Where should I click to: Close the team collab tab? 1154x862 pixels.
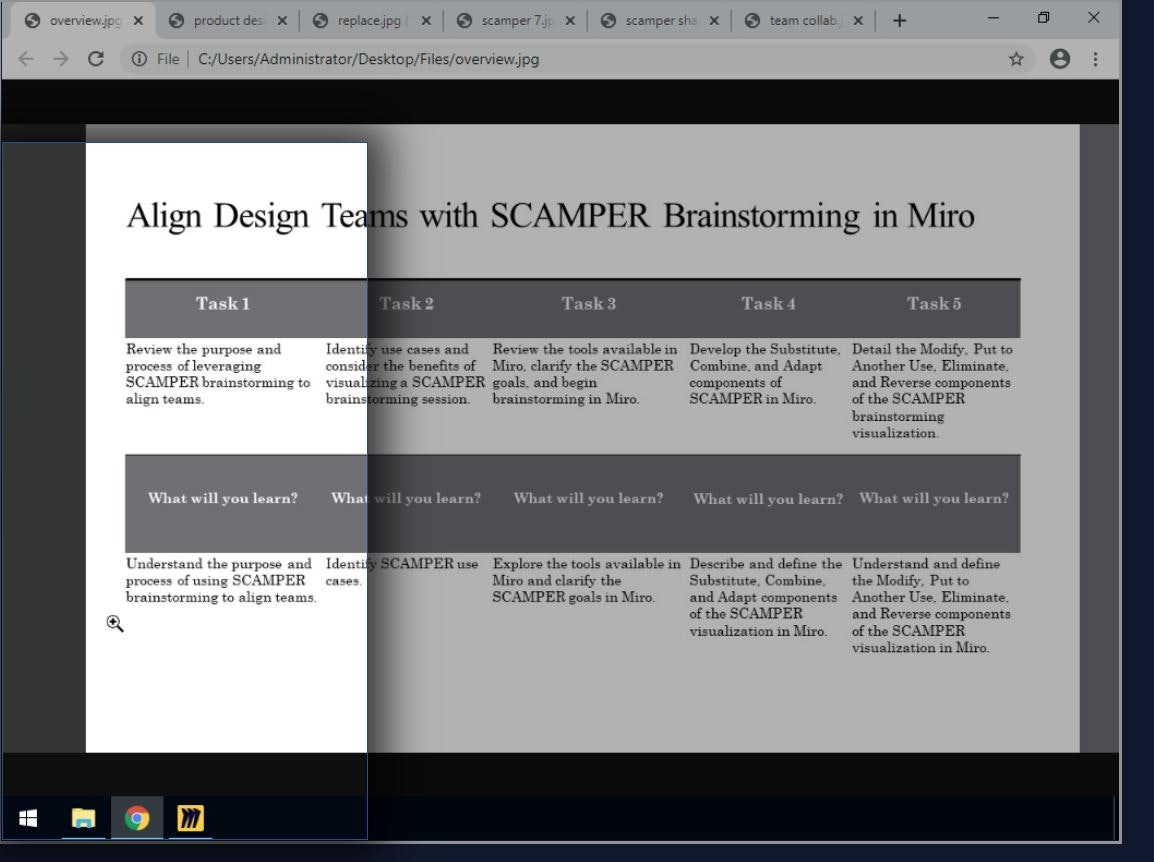pos(858,21)
